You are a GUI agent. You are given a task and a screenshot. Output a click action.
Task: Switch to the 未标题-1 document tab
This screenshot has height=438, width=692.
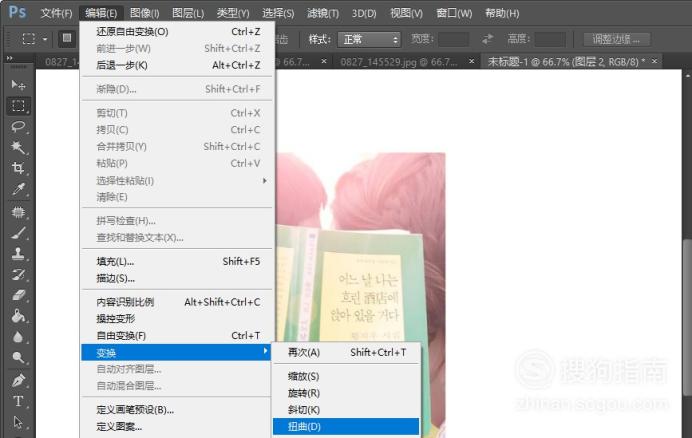point(566,62)
